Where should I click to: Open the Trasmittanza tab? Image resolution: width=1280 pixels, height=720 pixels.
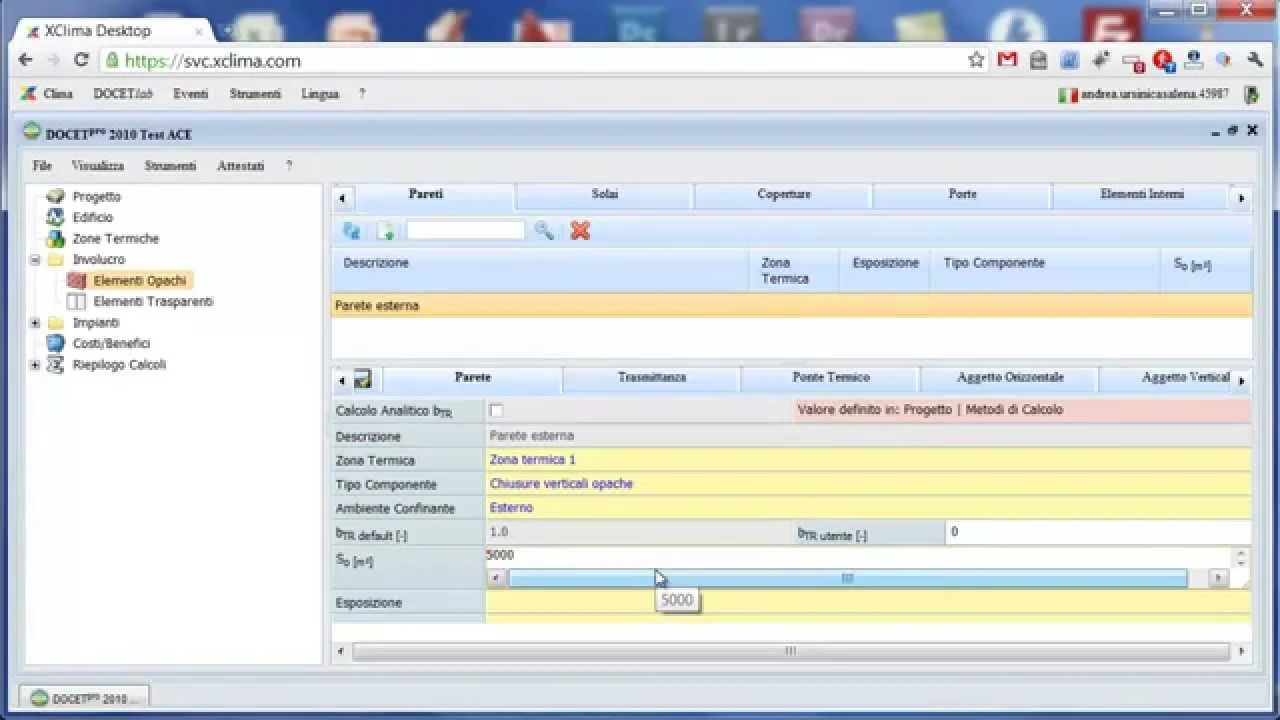coord(651,378)
